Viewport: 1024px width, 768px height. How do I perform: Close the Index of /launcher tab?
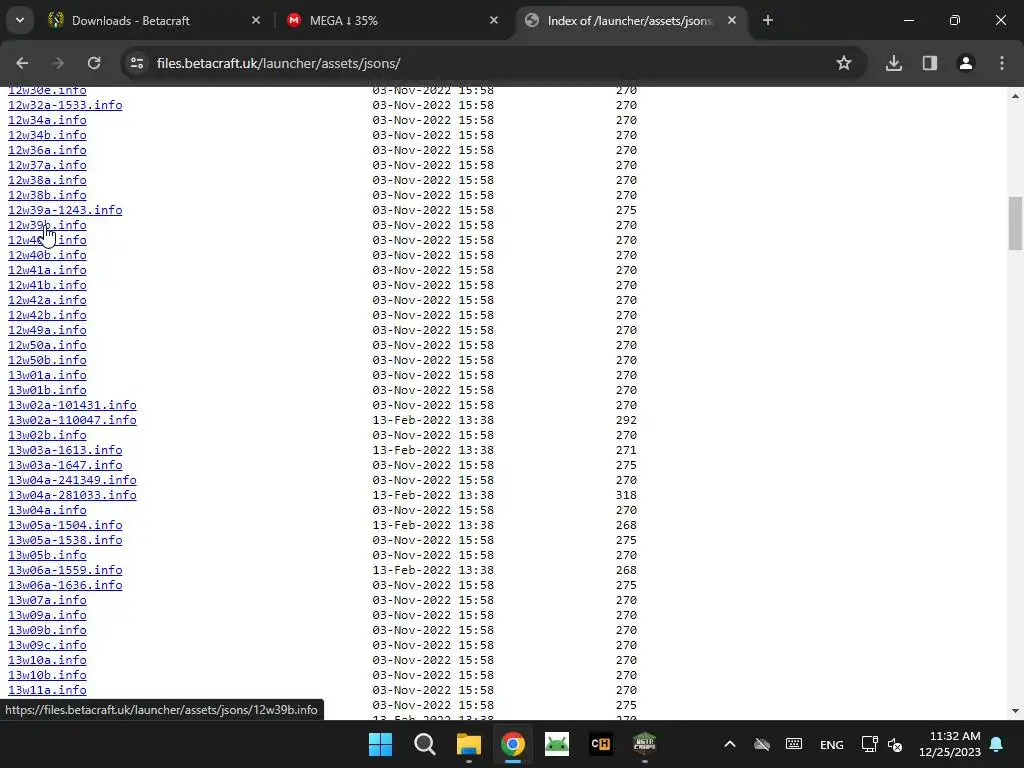pyautogui.click(x=732, y=20)
